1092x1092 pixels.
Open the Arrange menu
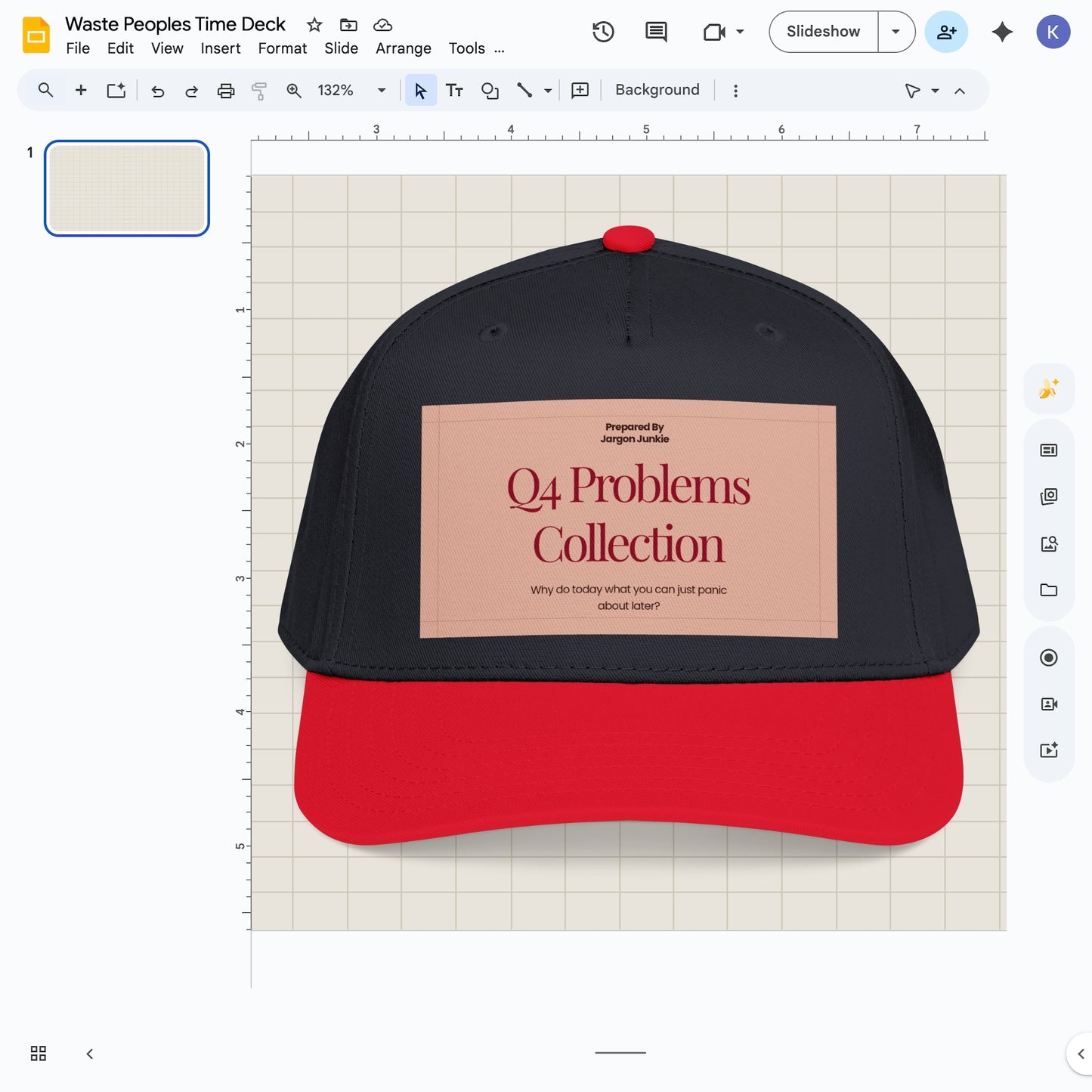(x=404, y=48)
